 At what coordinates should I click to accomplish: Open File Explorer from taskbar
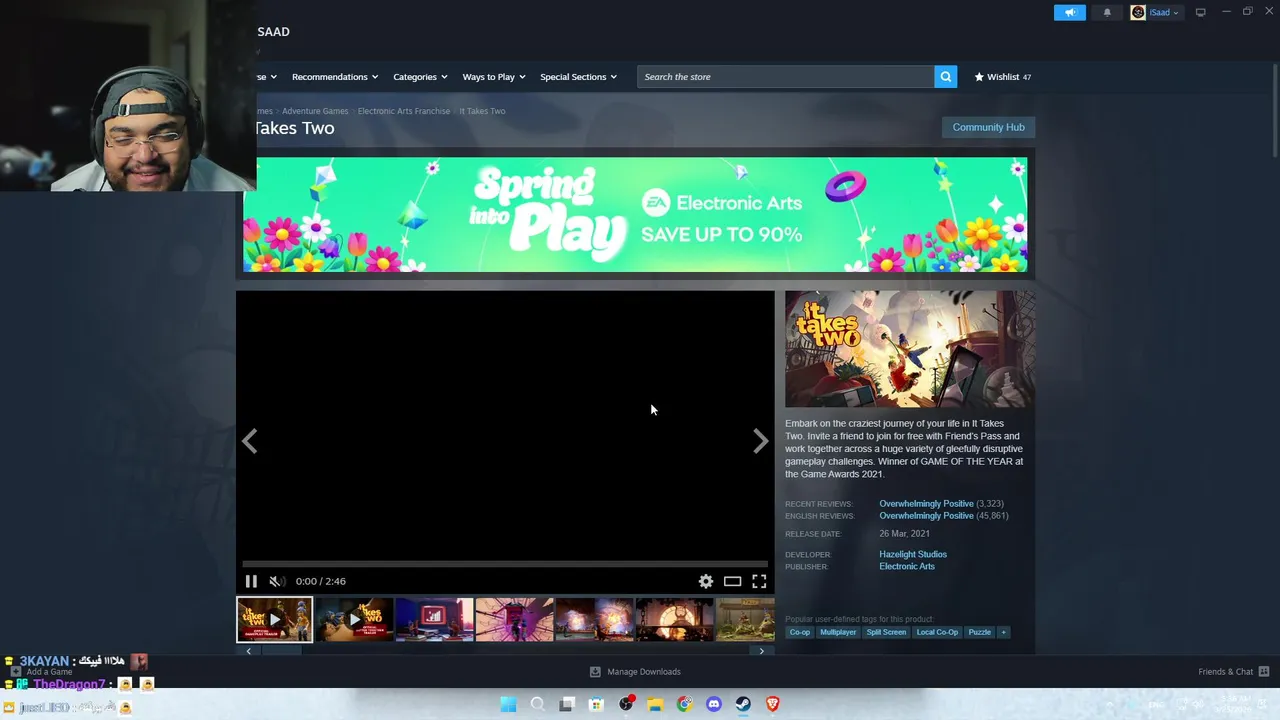click(655, 705)
